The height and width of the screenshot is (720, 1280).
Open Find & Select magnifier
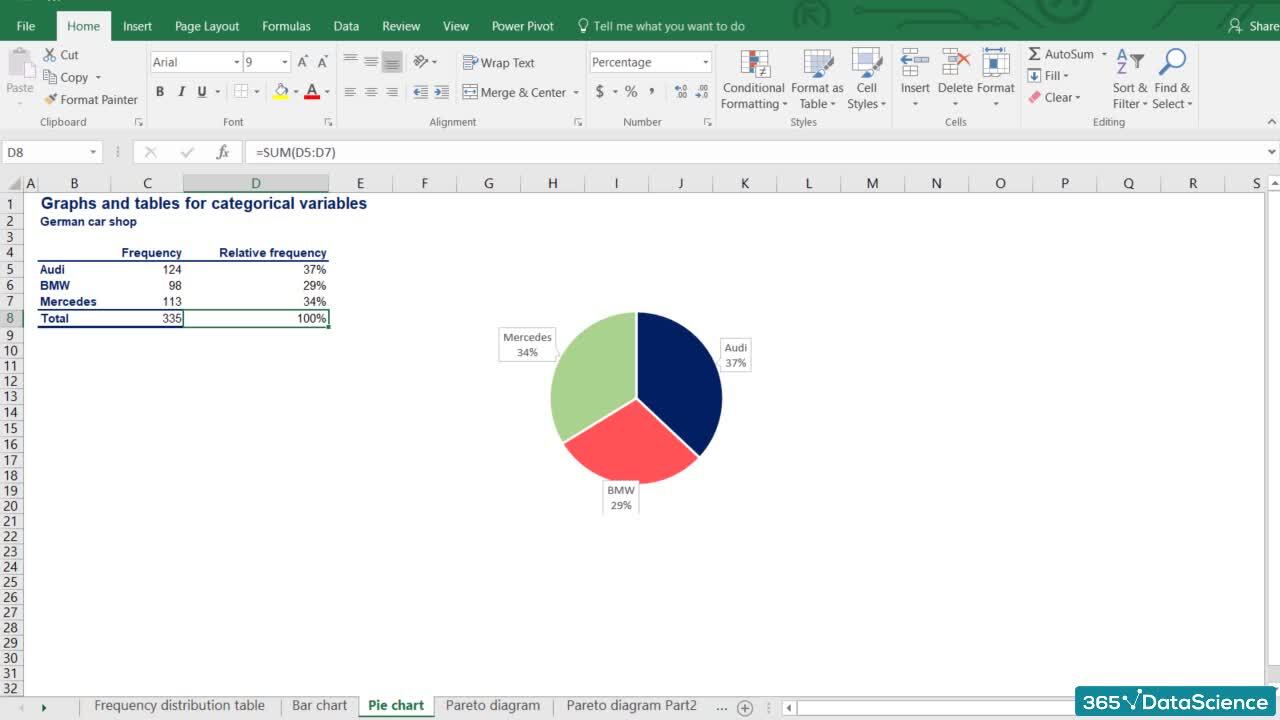pyautogui.click(x=1172, y=79)
